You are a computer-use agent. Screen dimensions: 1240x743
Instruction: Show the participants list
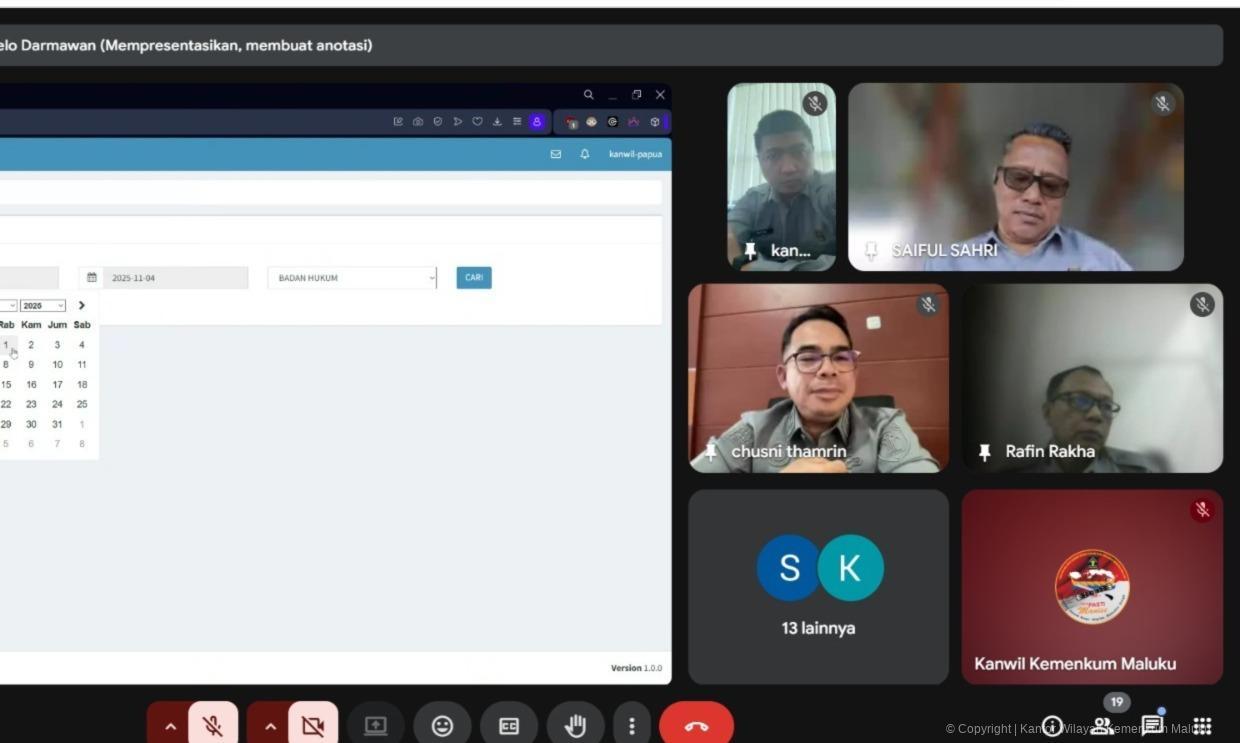click(1102, 726)
